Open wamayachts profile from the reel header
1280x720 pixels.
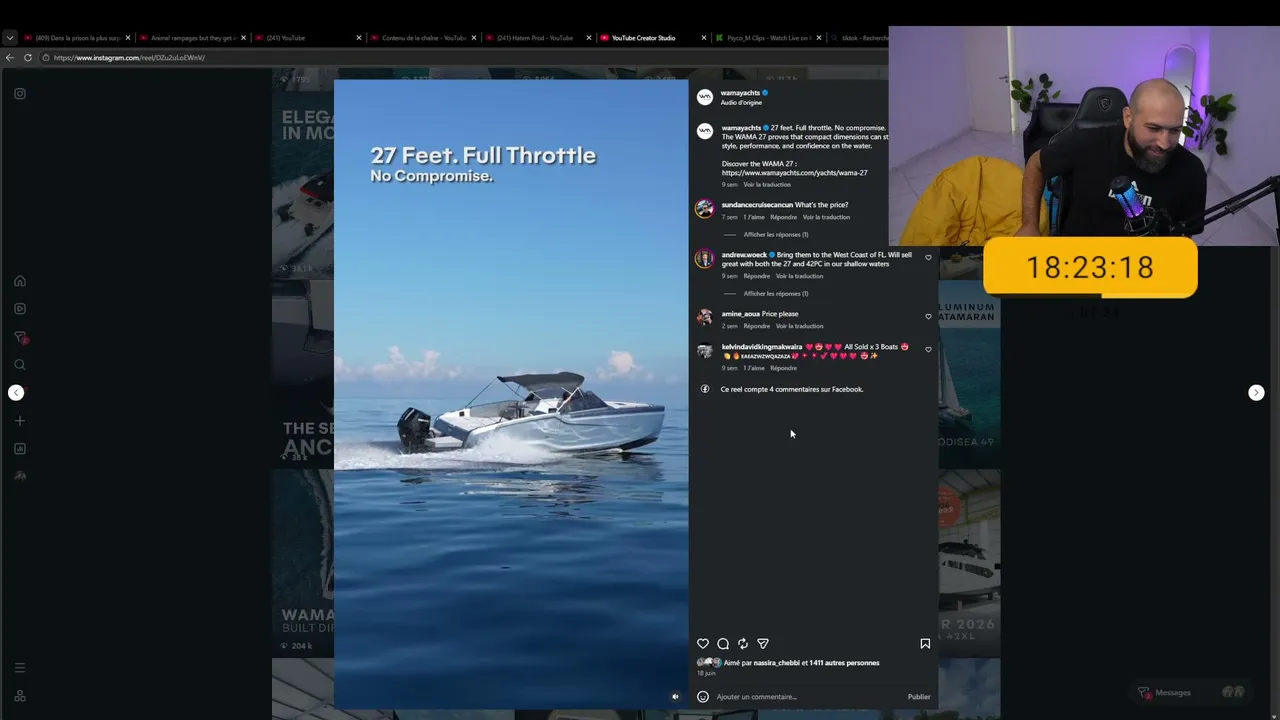click(x=740, y=93)
